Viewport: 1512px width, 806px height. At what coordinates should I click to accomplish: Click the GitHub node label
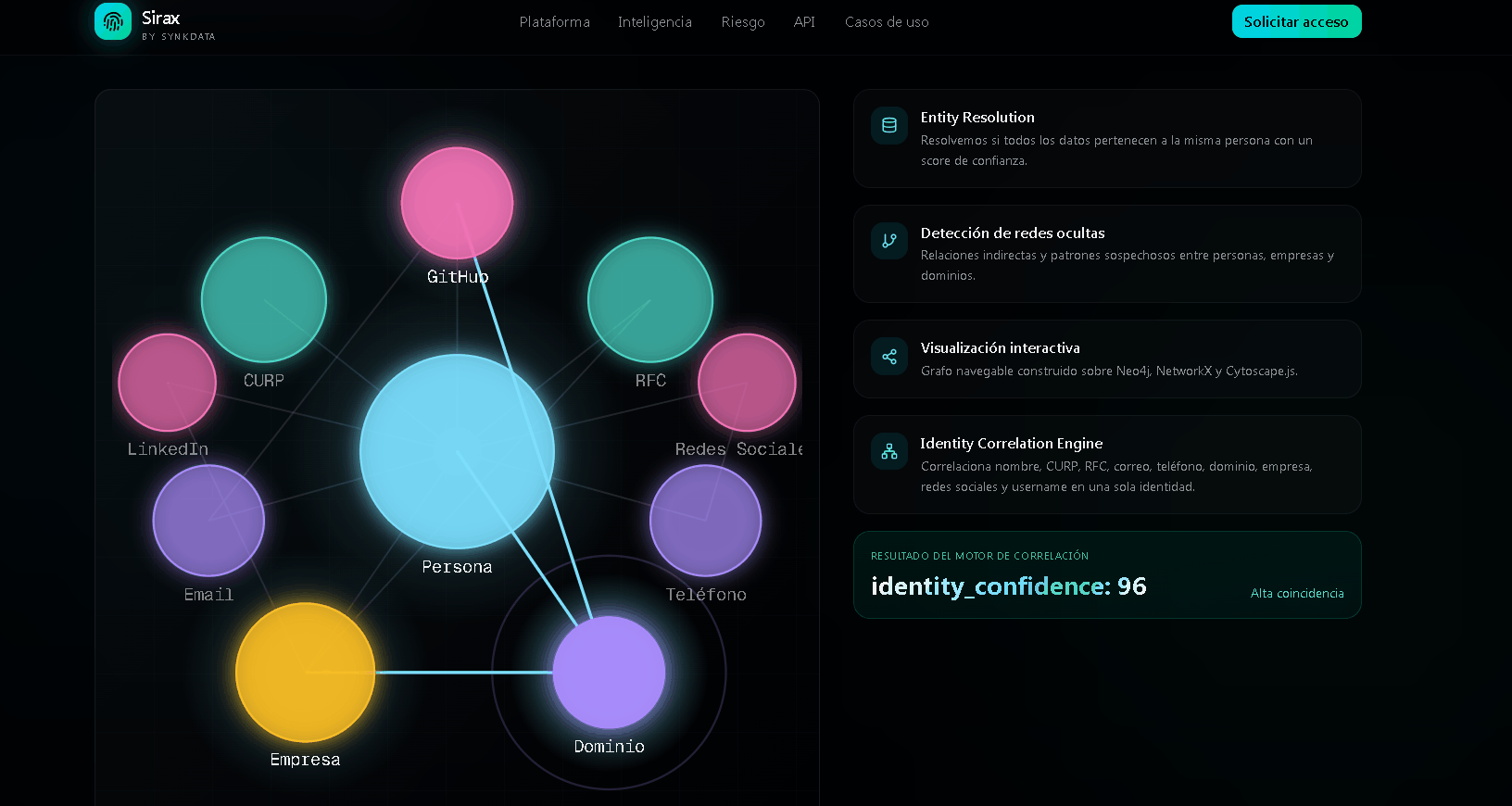pos(458,276)
